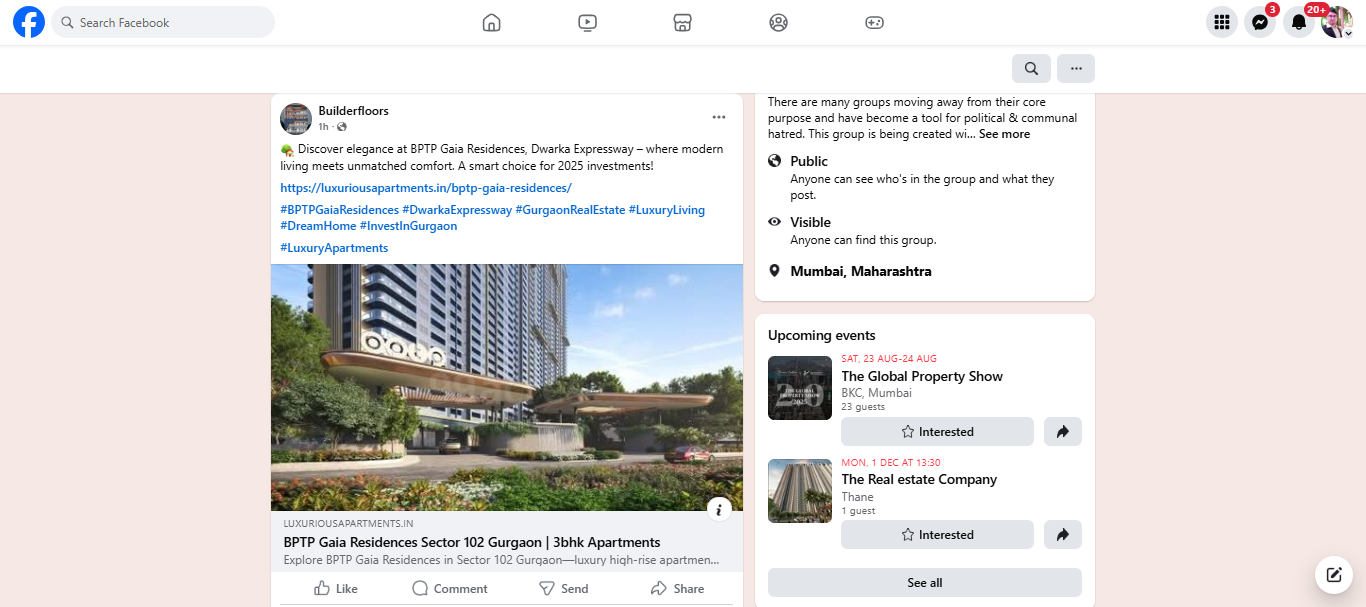Open luxuriousapartments.in bptp-gaia-residences link
This screenshot has height=607, width=1366.
[426, 188]
